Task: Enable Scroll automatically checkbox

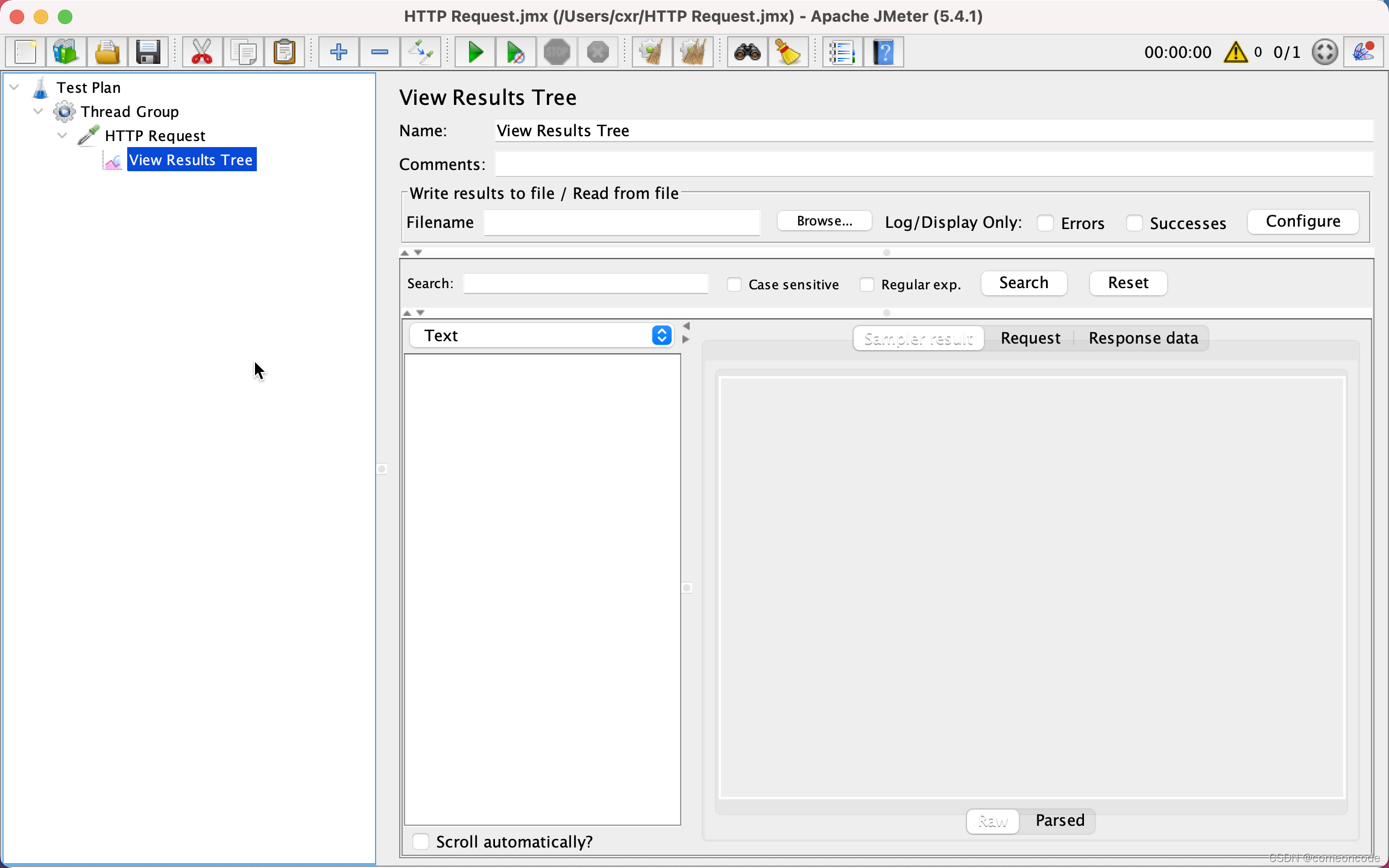Action: pyautogui.click(x=420, y=841)
